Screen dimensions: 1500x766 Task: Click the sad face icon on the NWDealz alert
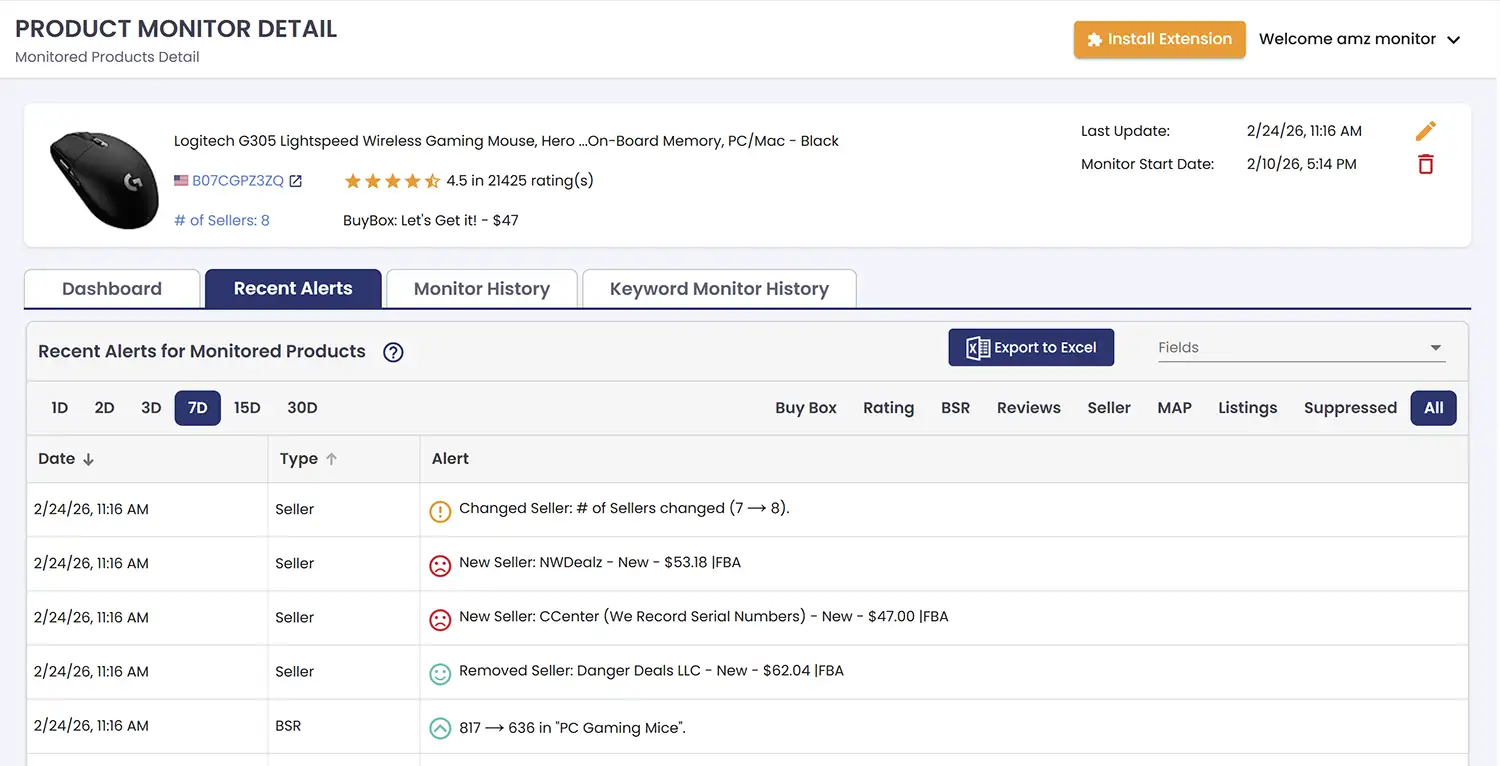[440, 565]
